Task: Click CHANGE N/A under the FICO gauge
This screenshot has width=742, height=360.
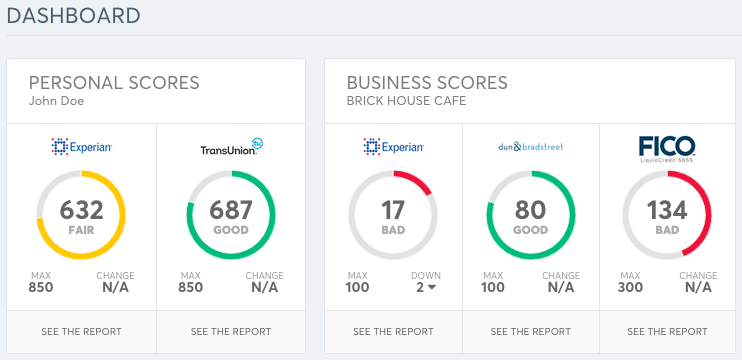Action: (698, 282)
